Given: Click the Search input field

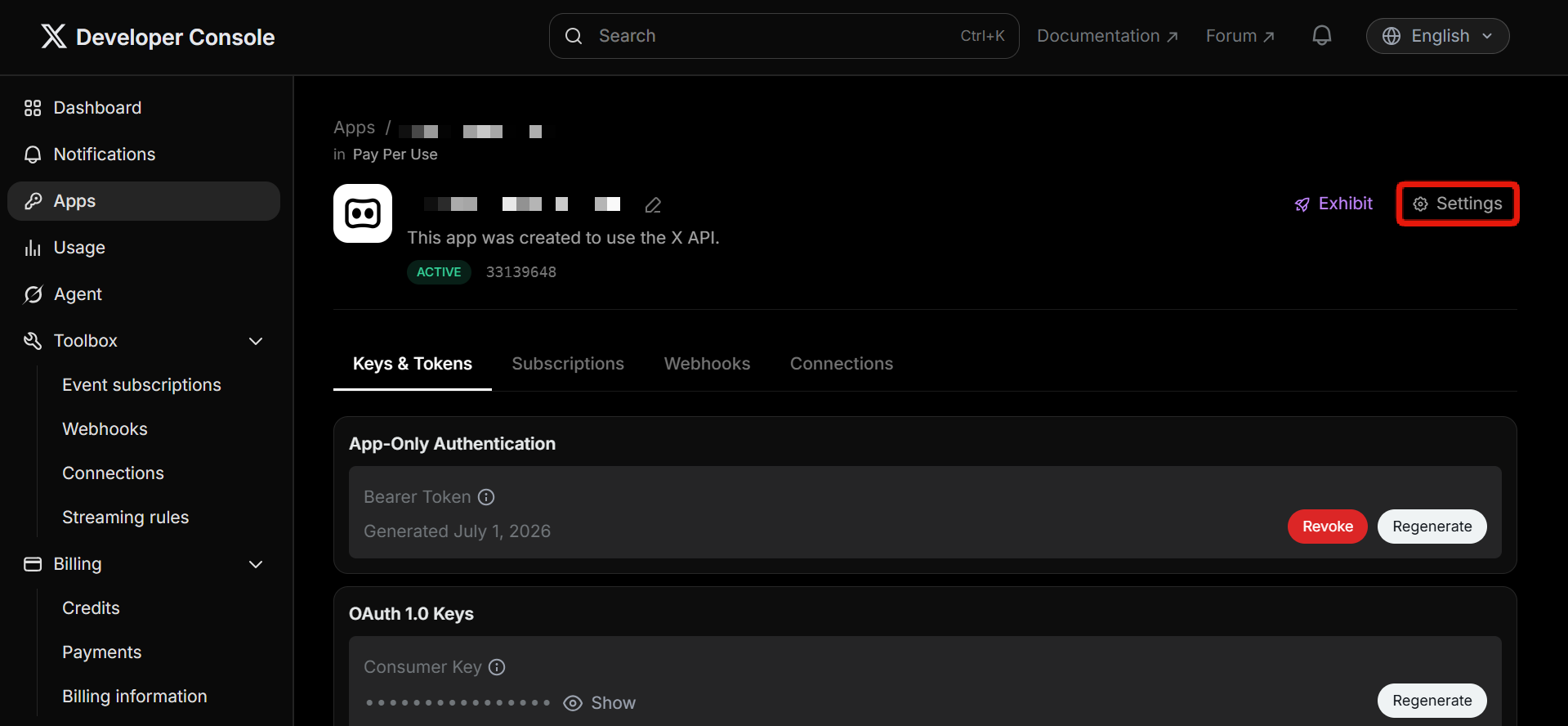Looking at the screenshot, I should 784,36.
